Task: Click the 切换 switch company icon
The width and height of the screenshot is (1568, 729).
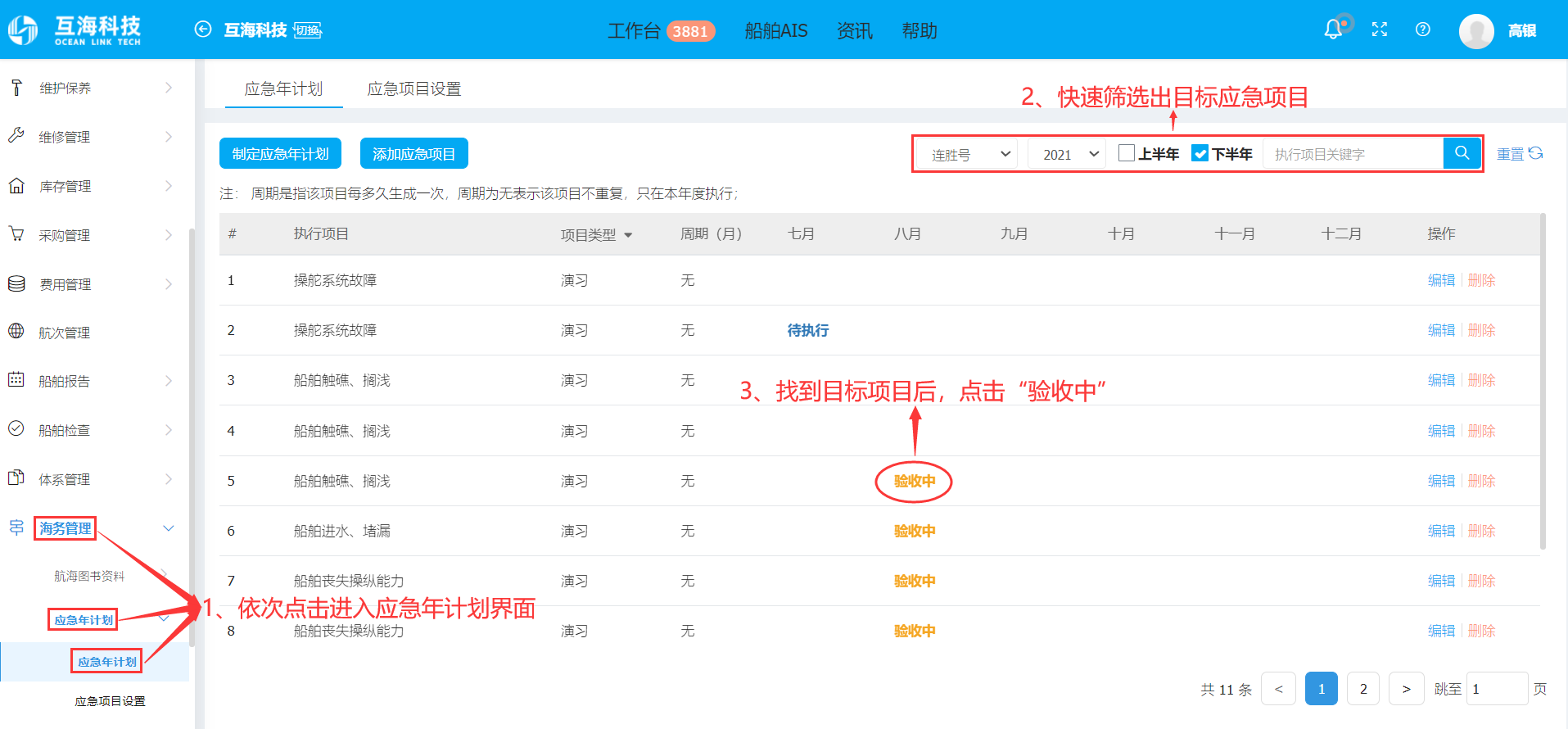Action: coord(308,30)
